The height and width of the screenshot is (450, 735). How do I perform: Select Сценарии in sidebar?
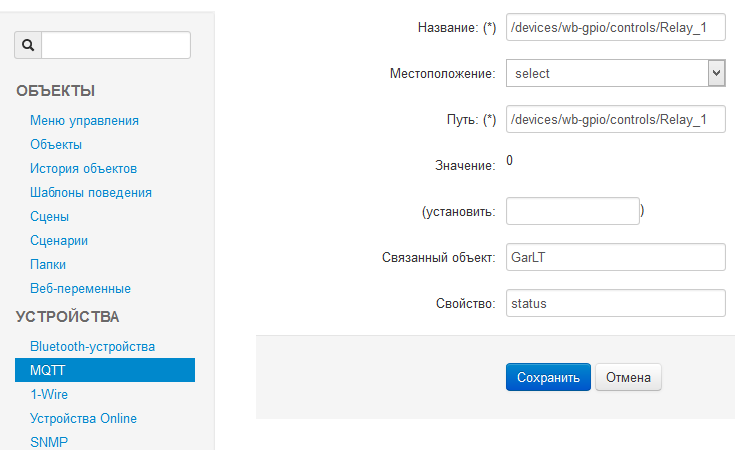point(59,241)
